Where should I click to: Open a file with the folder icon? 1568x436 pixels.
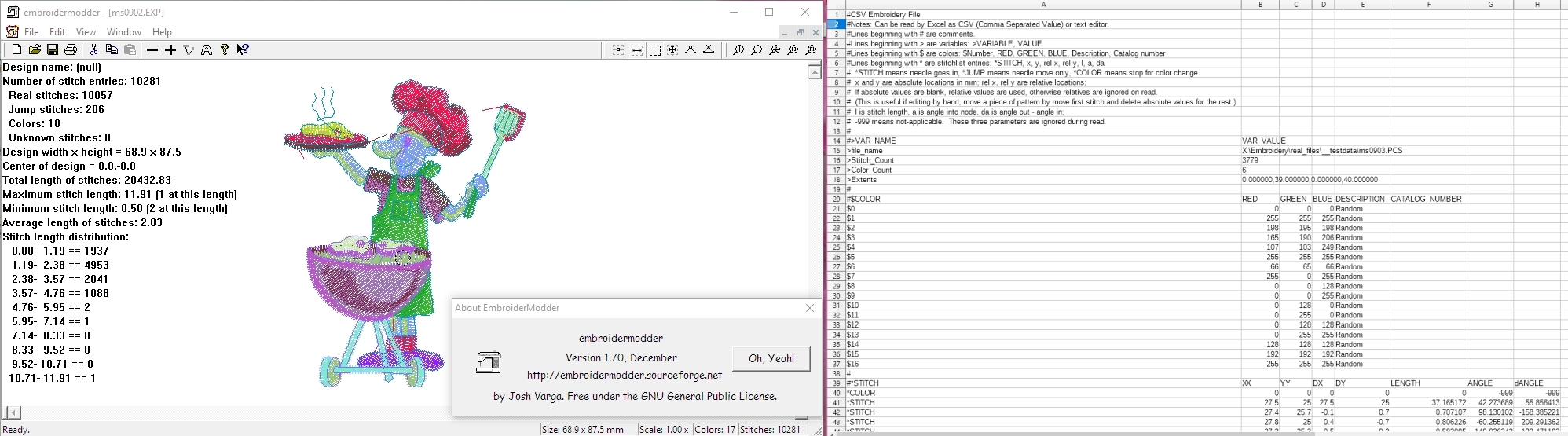click(35, 49)
